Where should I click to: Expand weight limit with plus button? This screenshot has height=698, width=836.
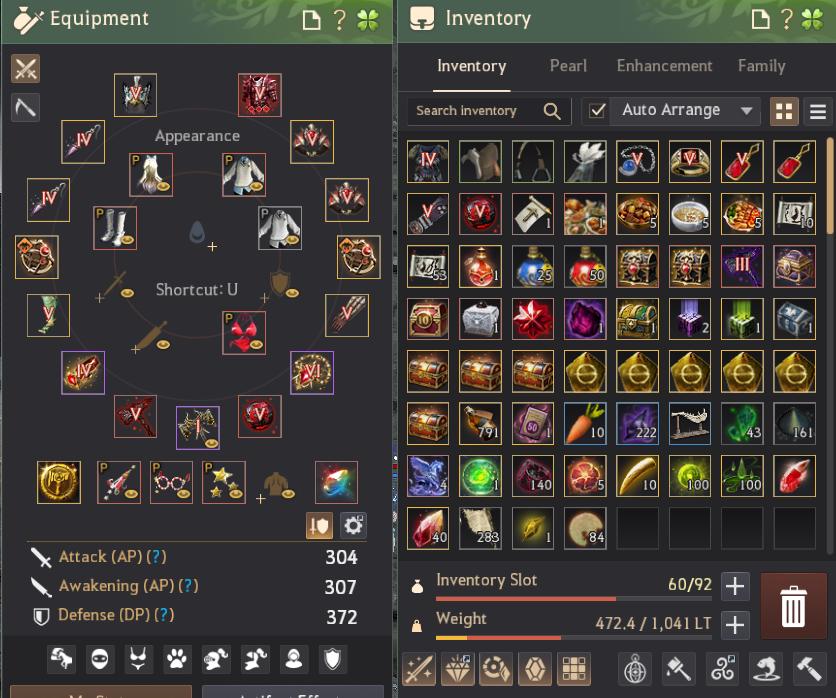pyautogui.click(x=735, y=625)
